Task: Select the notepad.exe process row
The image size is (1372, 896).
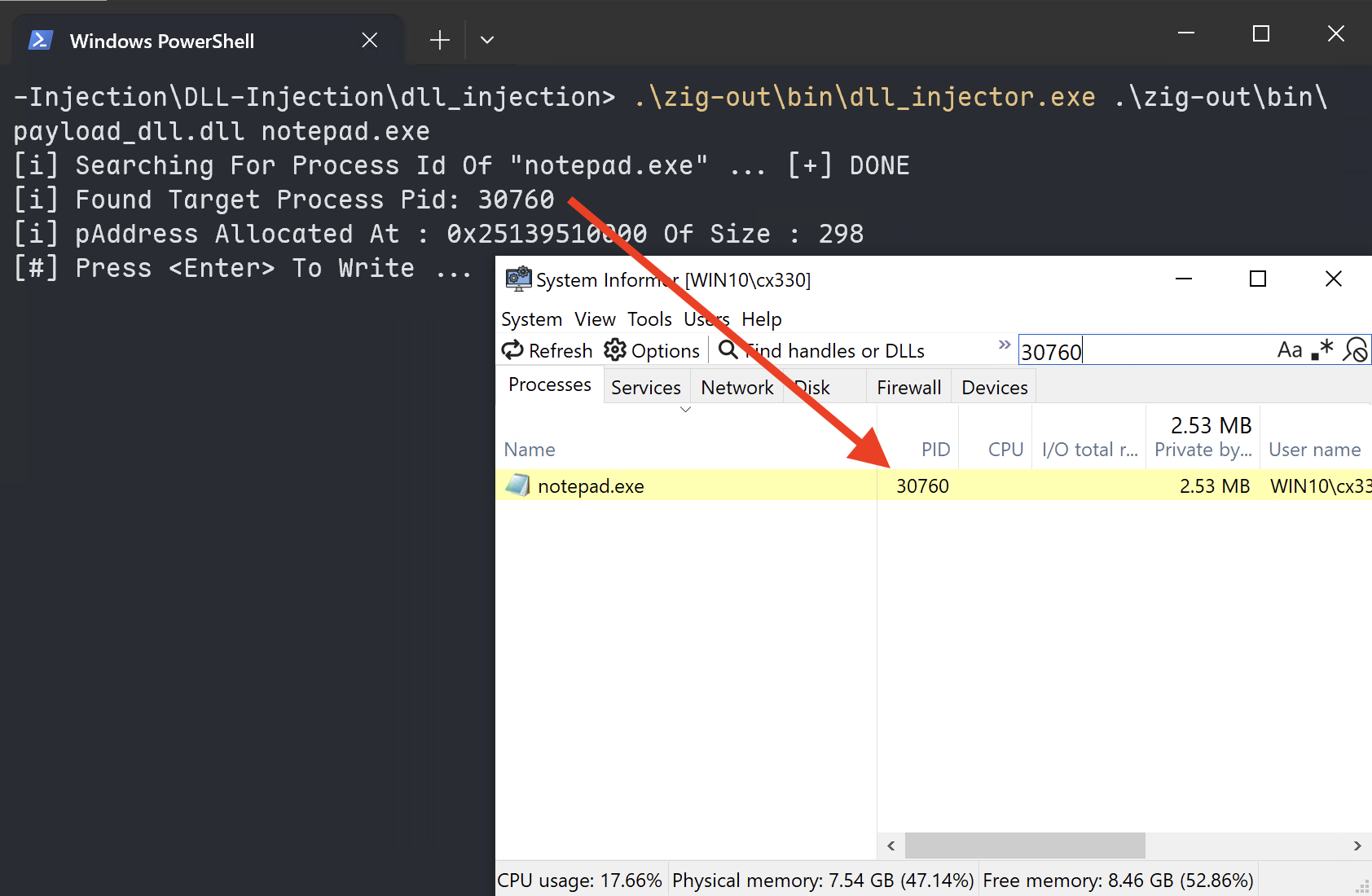Action: click(934, 485)
